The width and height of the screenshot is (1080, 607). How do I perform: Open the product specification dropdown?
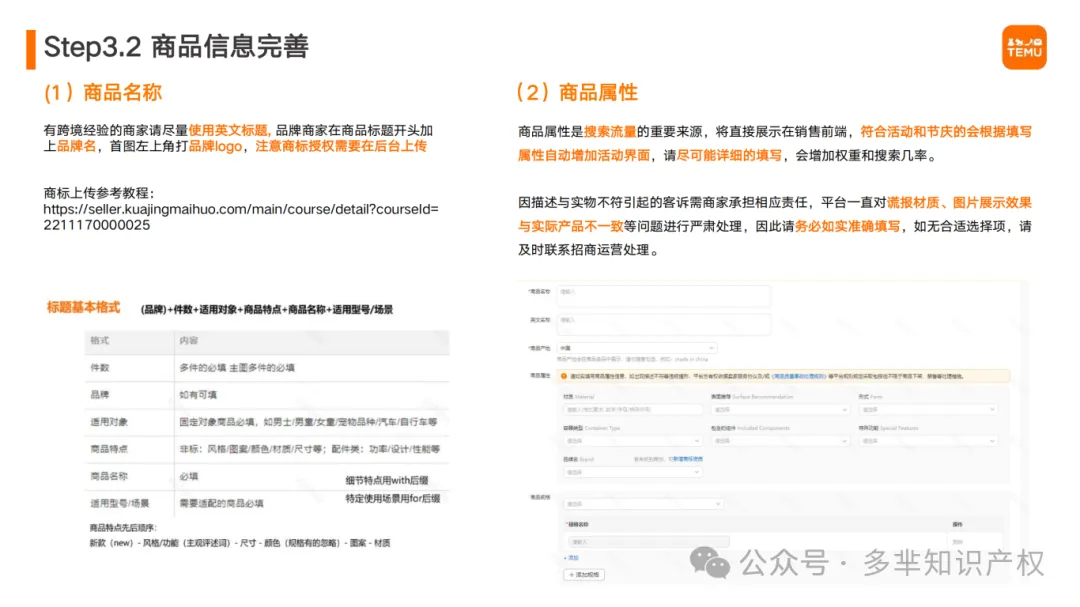click(x=643, y=504)
